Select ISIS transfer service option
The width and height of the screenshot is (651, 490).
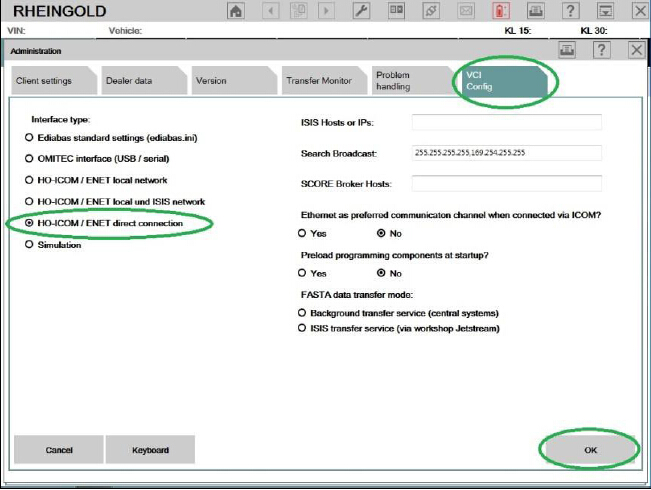pos(302,328)
